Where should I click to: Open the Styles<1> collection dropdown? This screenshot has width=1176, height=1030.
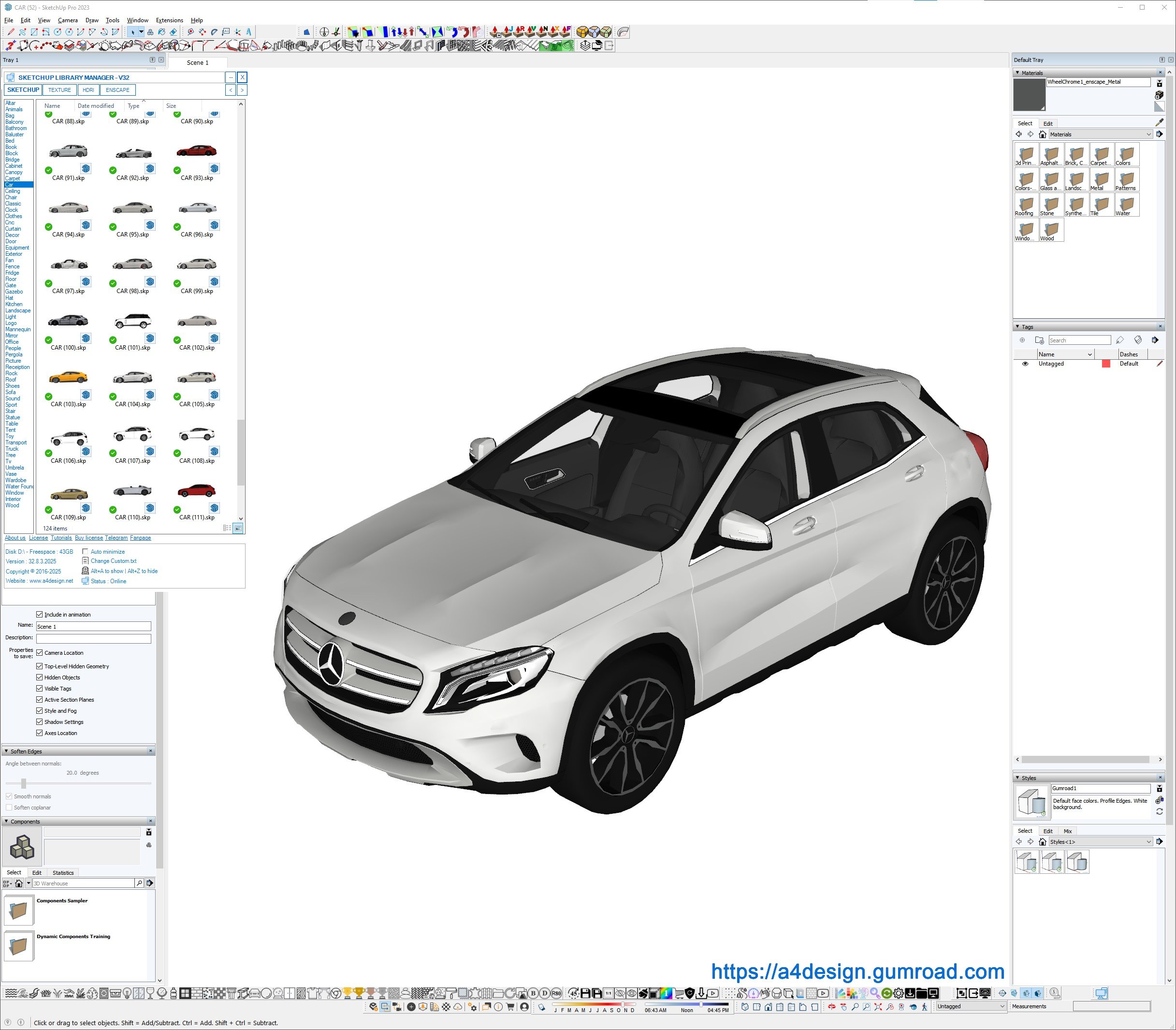(x=1148, y=841)
